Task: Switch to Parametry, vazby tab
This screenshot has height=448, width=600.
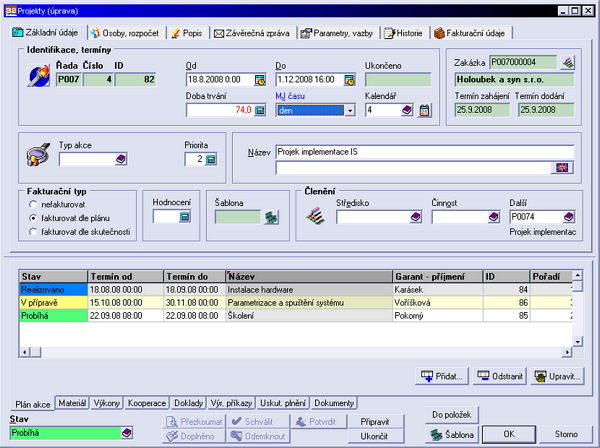Action: pos(337,33)
